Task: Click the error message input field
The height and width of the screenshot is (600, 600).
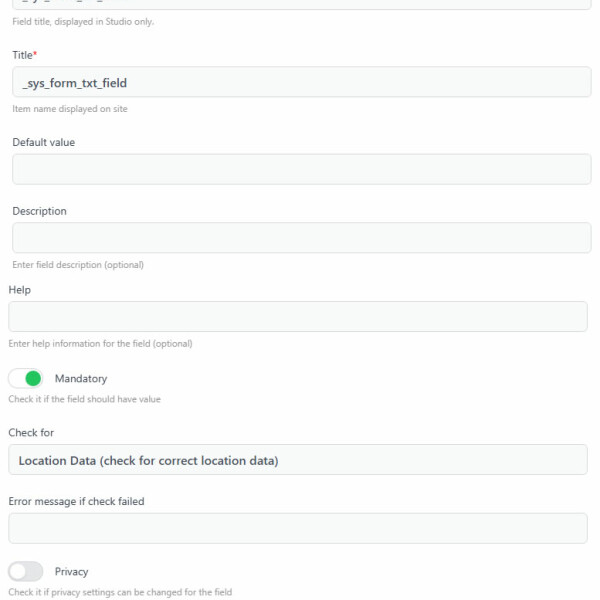Action: click(298, 528)
